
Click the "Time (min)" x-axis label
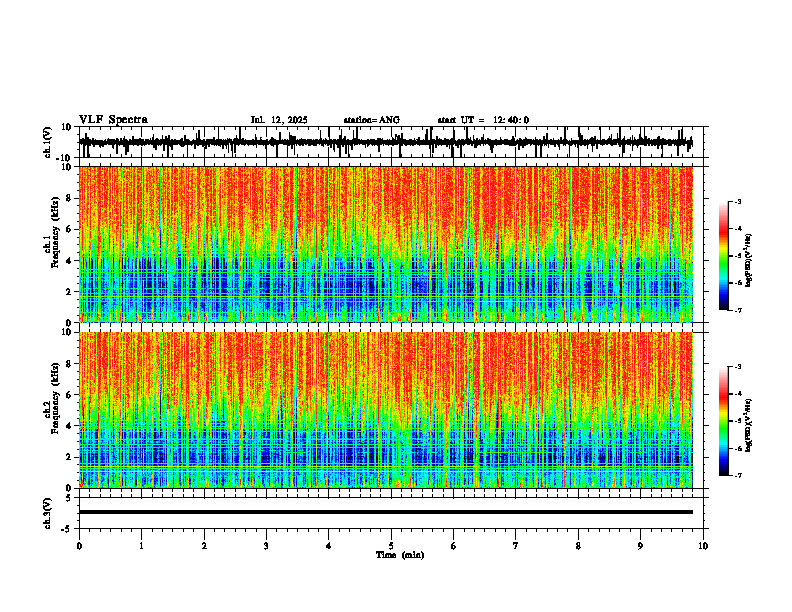[400, 555]
